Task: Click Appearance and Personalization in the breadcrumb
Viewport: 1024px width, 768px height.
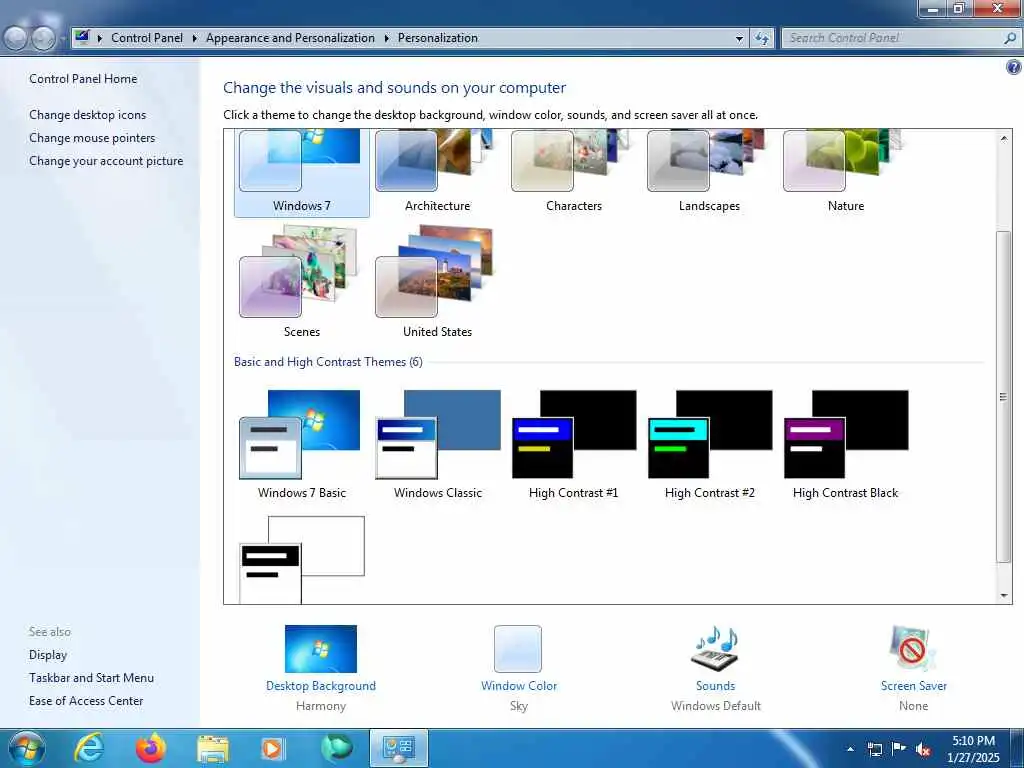Action: click(x=290, y=38)
